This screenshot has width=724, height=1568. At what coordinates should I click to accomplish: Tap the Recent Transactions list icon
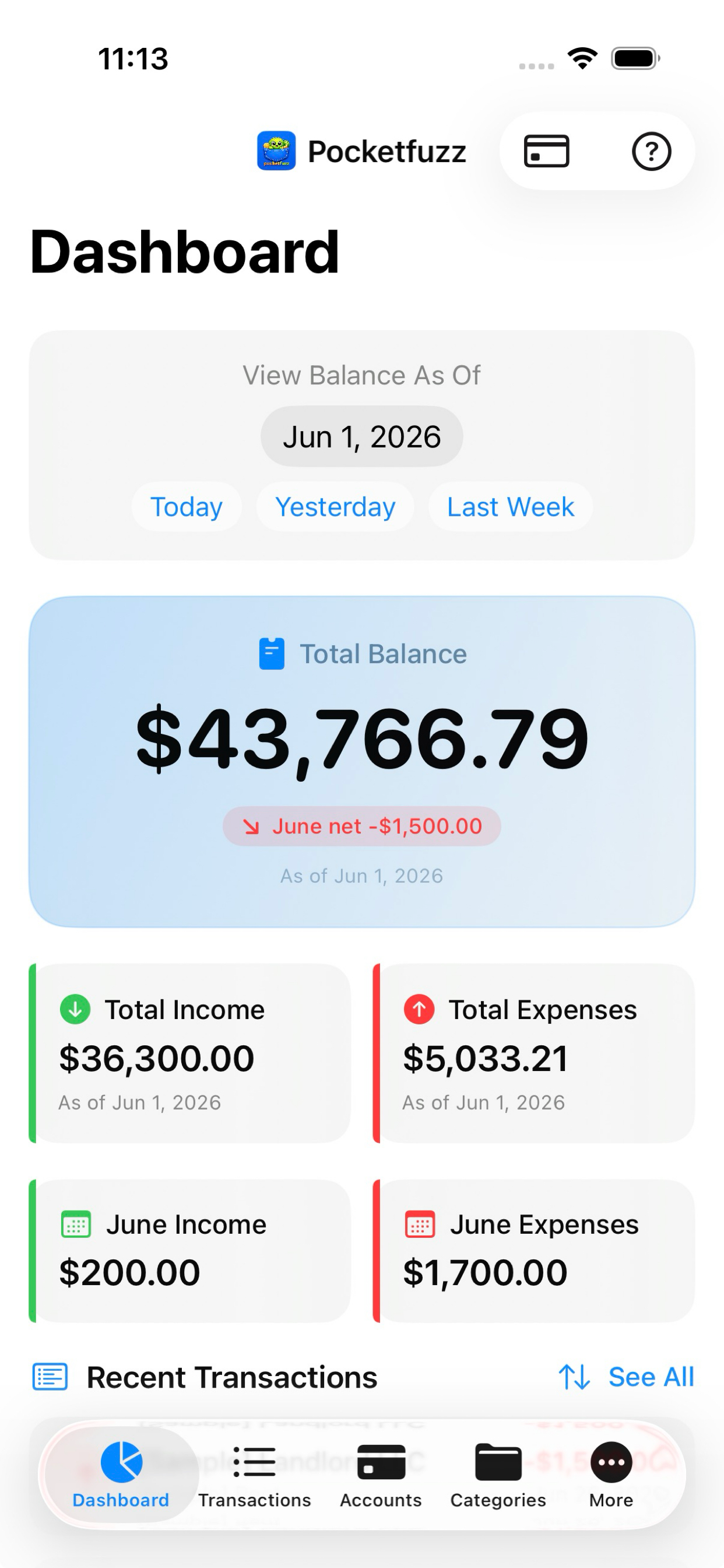click(50, 1377)
